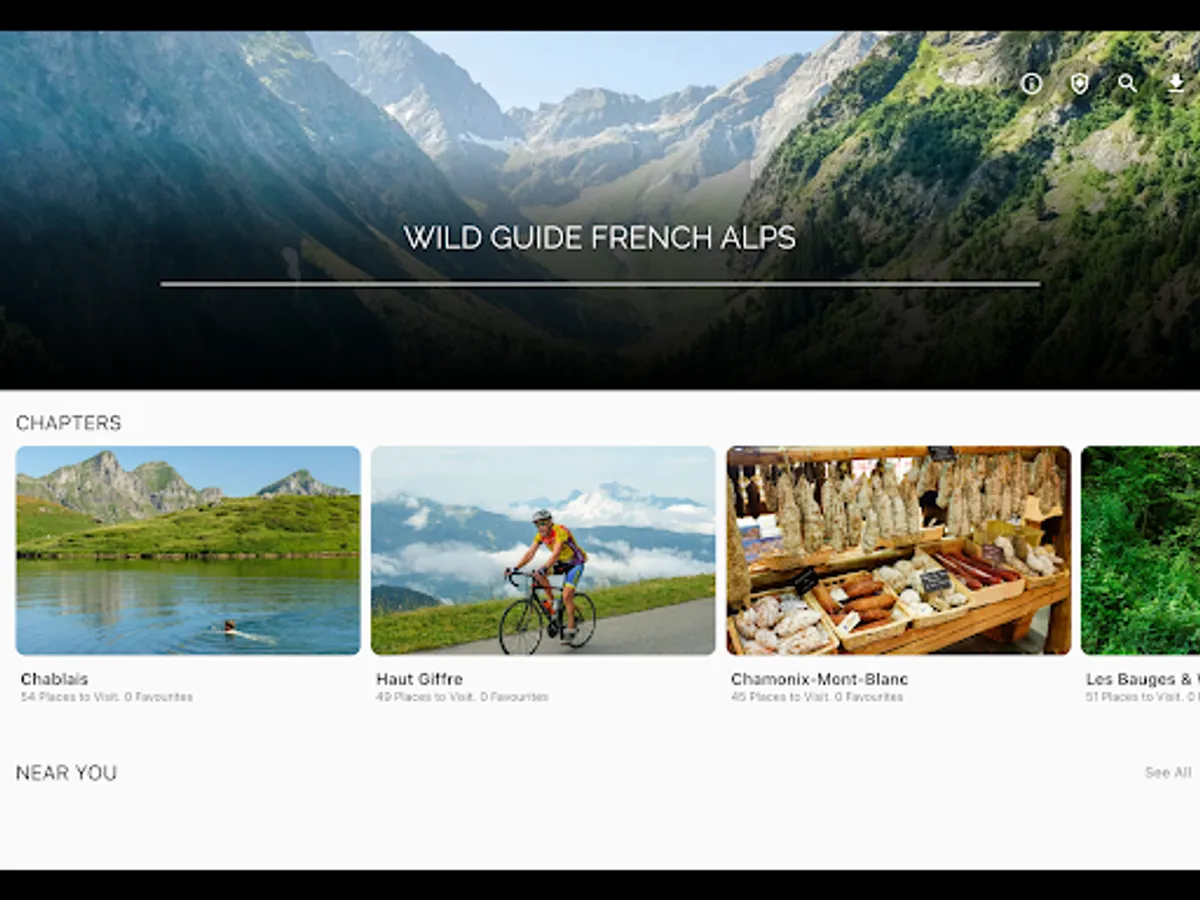Select the Chamonix-Mont-Blanc chapter title
The height and width of the screenshot is (900, 1200).
(819, 679)
